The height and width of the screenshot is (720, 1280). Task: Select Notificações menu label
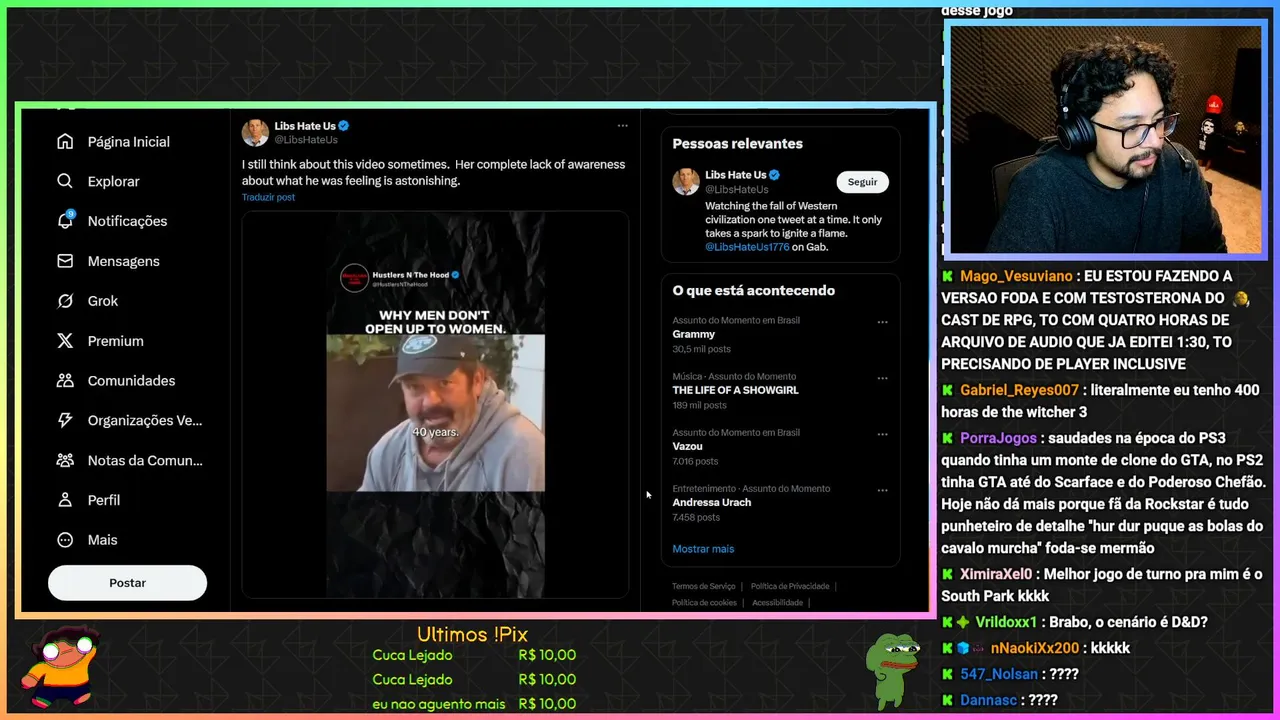[x=127, y=221]
